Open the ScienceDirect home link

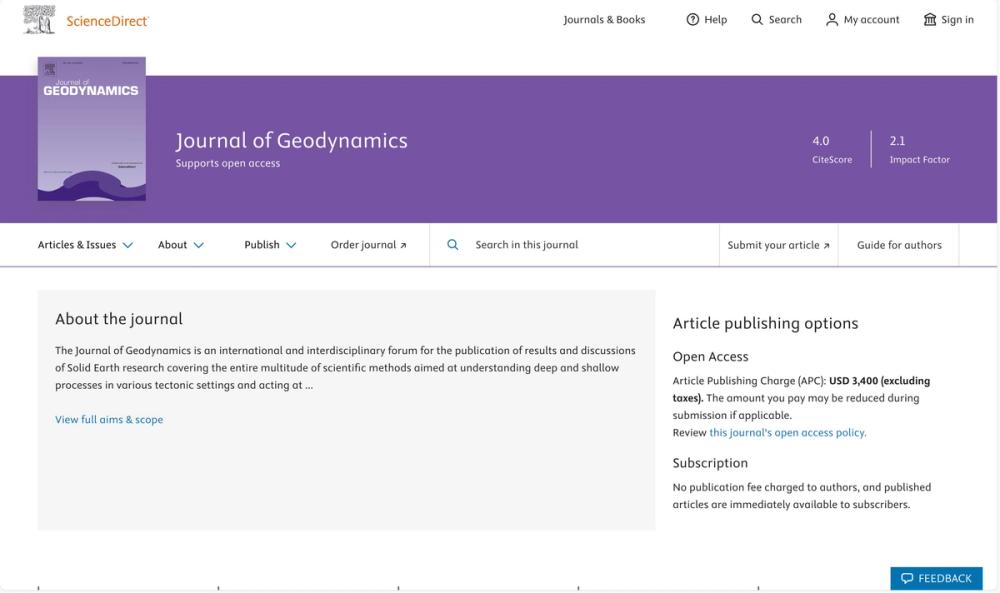pyautogui.click(x=107, y=21)
